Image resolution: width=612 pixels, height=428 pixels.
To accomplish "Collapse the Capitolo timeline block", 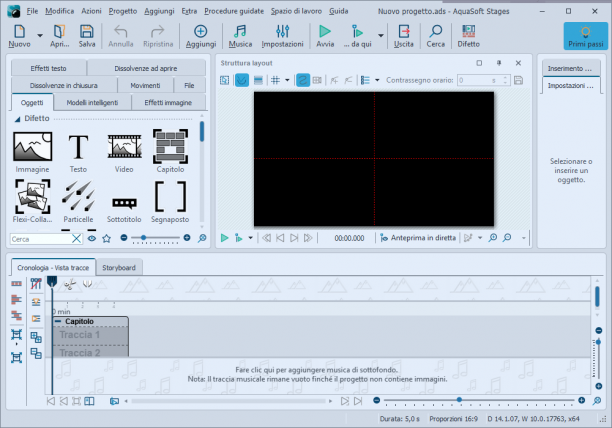I will [58, 321].
